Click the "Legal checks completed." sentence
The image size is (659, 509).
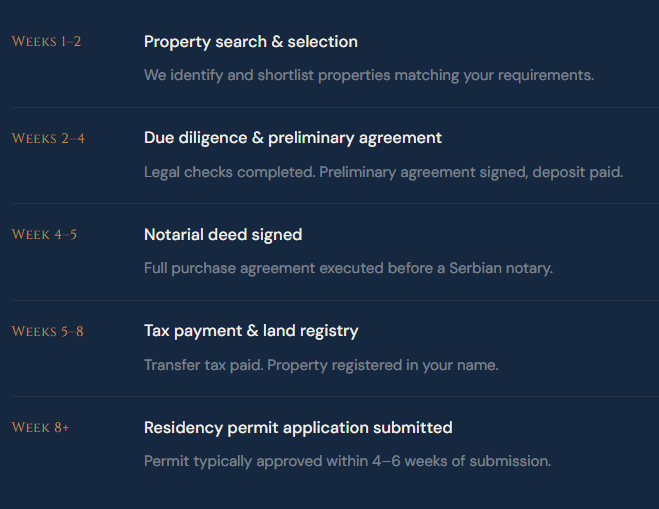tap(229, 172)
